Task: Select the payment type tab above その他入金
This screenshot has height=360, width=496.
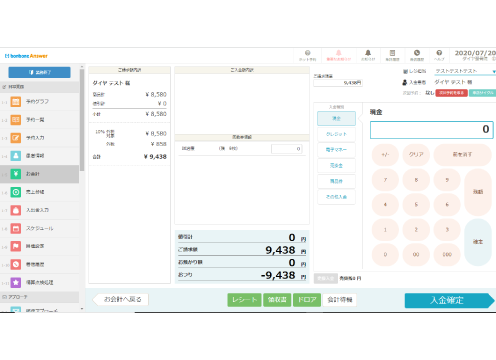Action: 336,181
